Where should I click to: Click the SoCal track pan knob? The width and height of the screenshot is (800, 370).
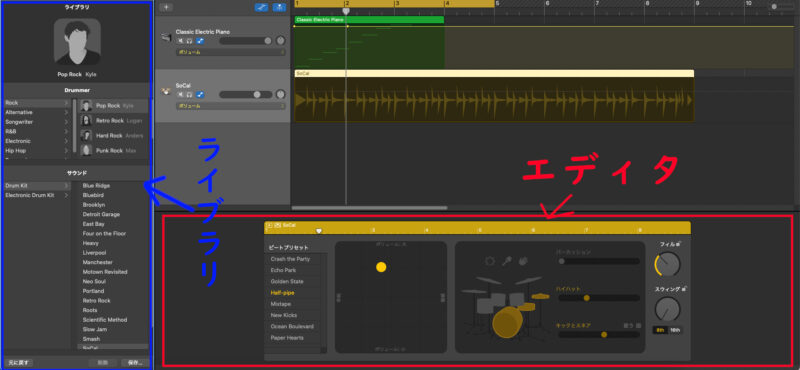click(x=281, y=94)
